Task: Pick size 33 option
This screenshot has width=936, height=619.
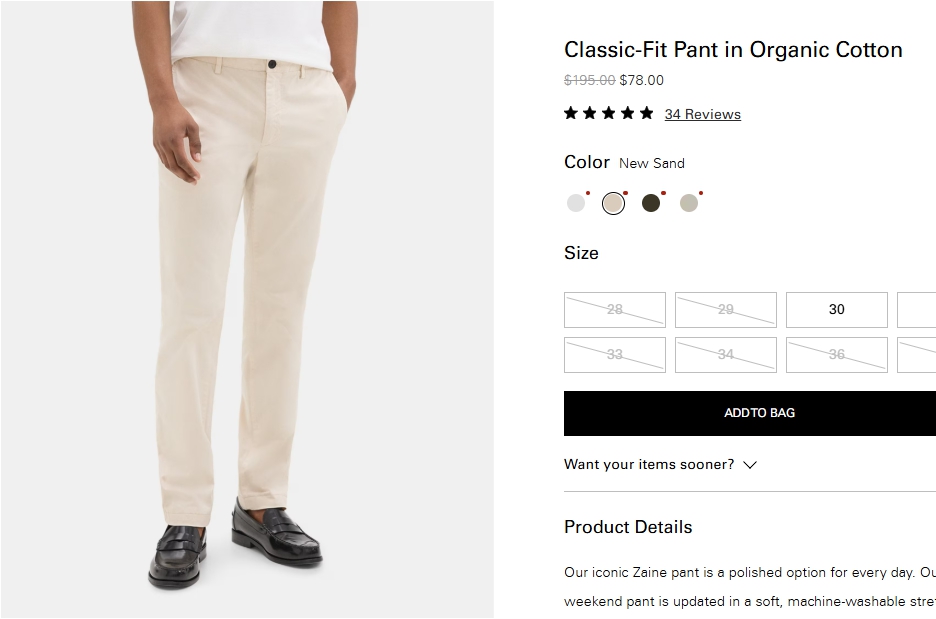Action: pos(615,355)
